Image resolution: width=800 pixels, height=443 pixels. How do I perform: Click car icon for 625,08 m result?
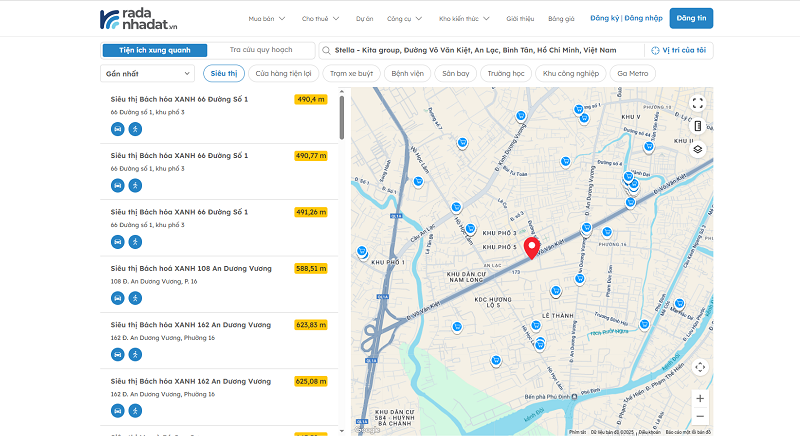pos(118,411)
